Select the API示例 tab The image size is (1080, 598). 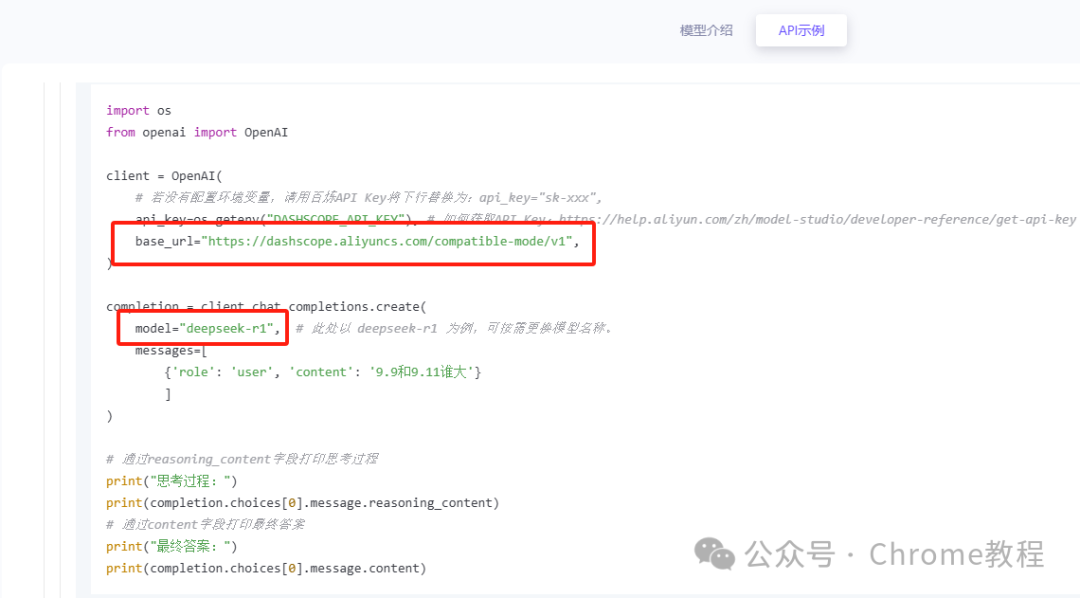click(x=801, y=30)
